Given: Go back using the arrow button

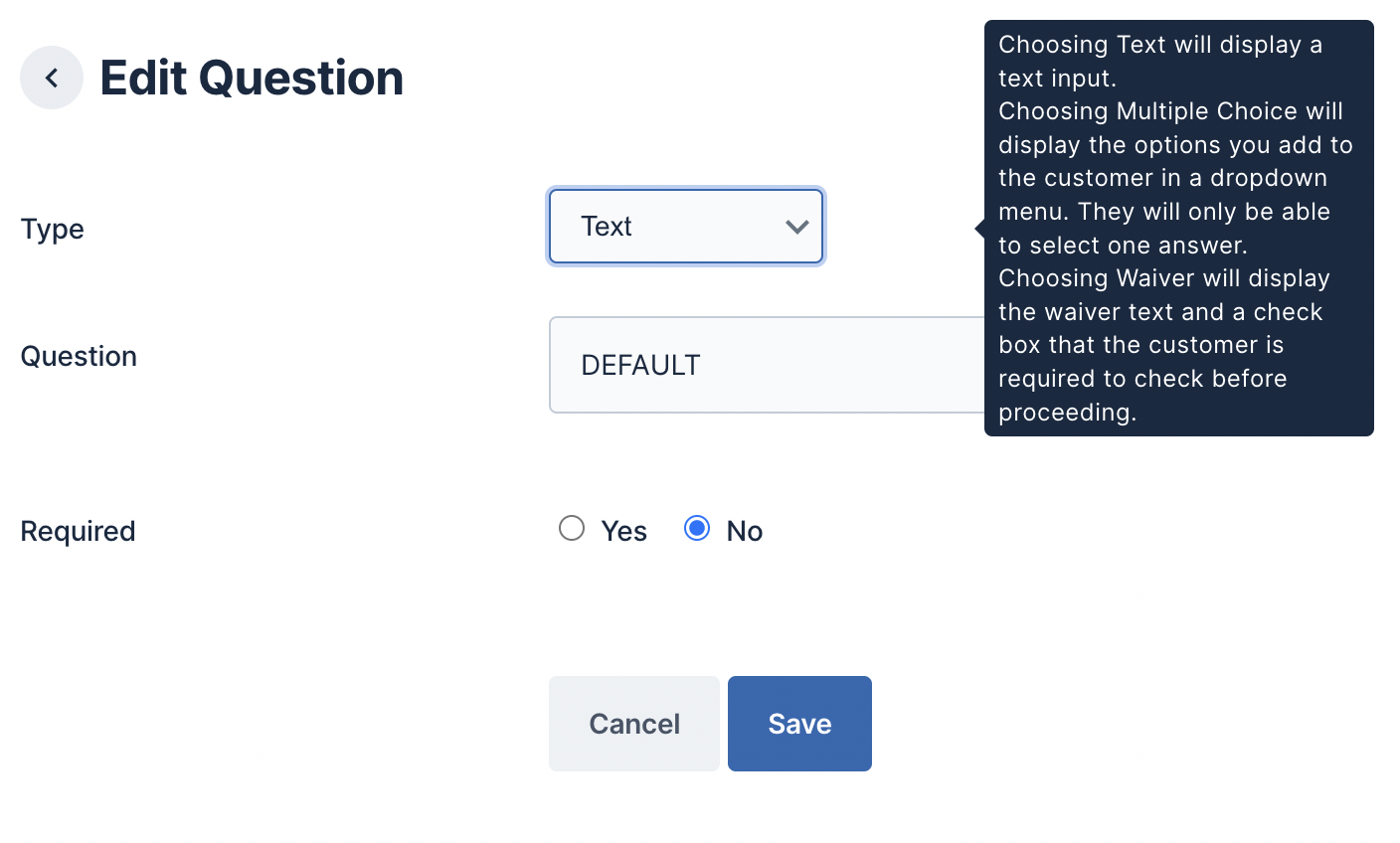Looking at the screenshot, I should 52,78.
